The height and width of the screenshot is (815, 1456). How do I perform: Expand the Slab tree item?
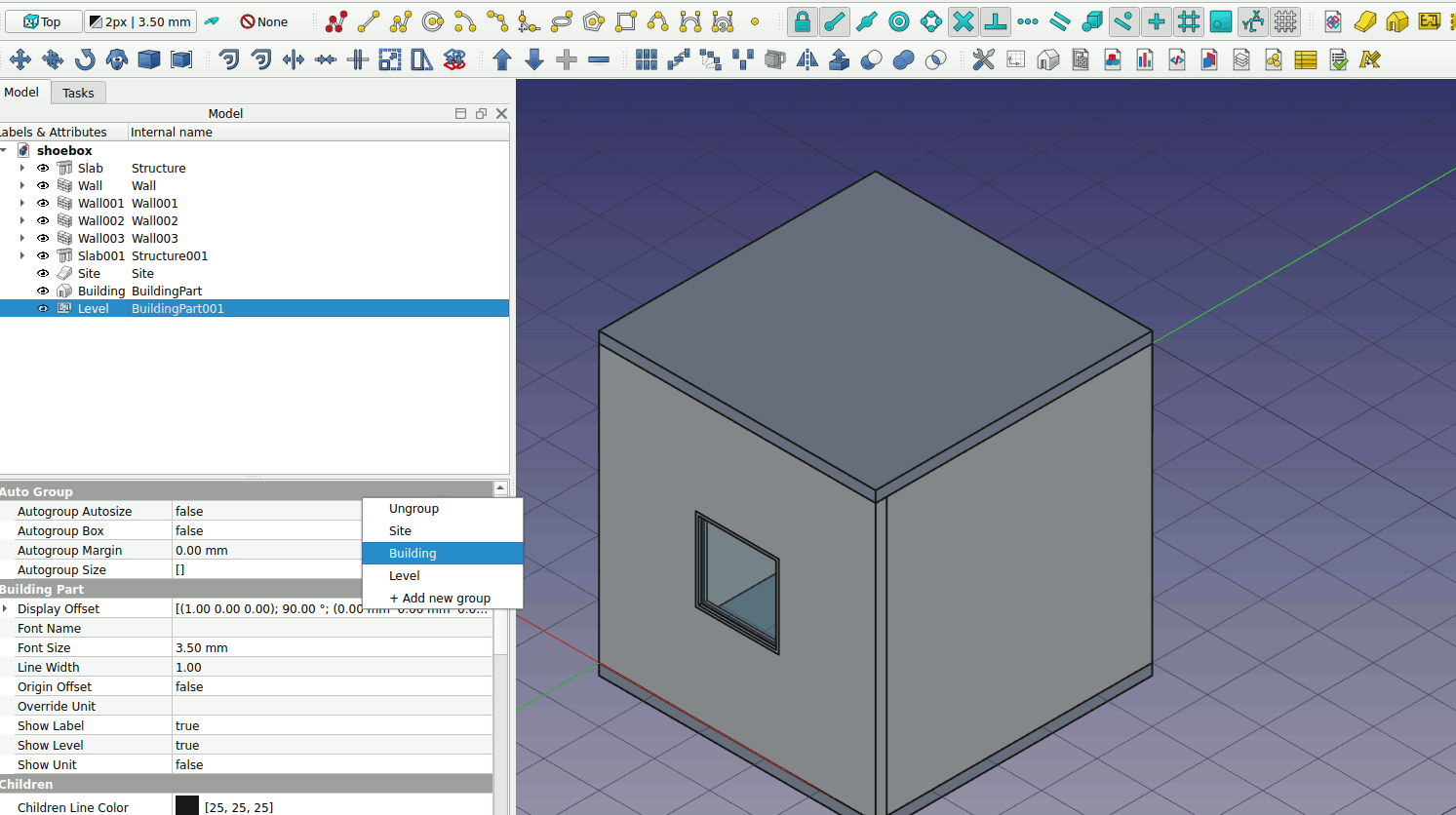[x=22, y=169]
